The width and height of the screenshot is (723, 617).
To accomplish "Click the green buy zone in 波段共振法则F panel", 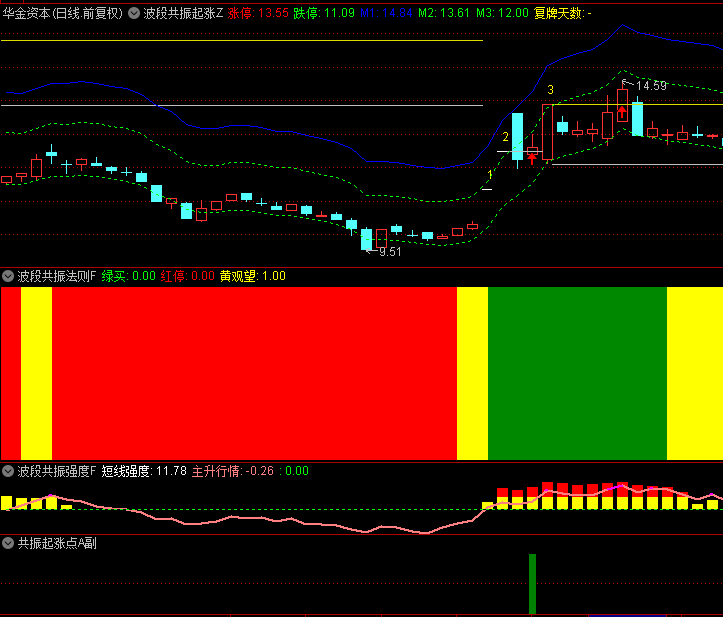I will 577,374.
